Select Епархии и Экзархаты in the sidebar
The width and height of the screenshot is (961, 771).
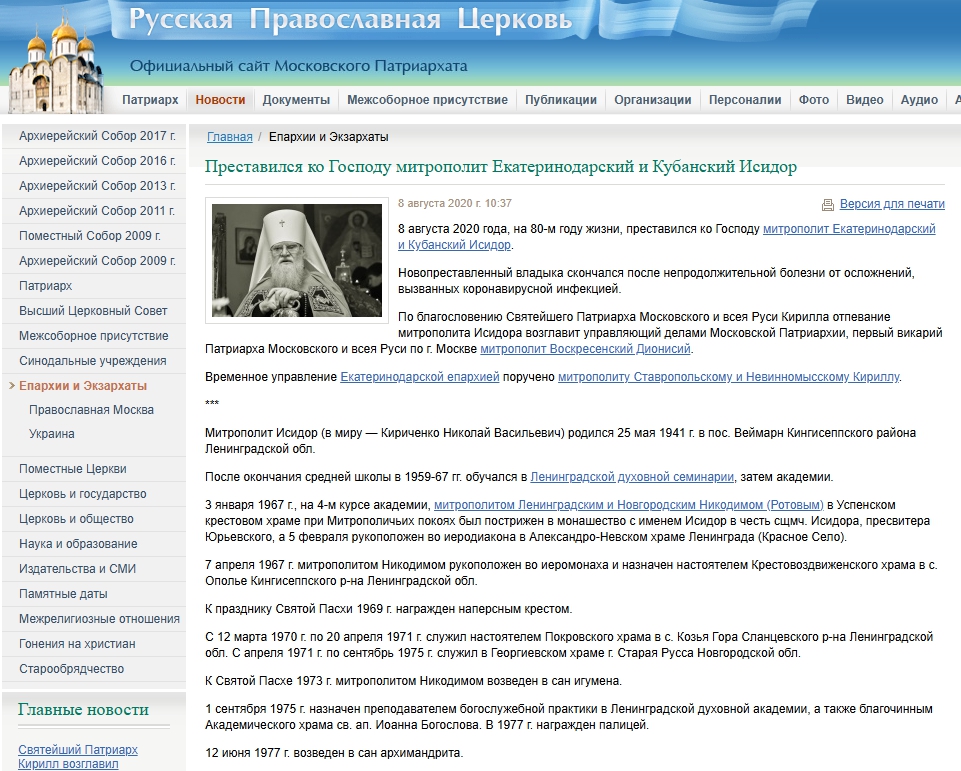pos(83,386)
